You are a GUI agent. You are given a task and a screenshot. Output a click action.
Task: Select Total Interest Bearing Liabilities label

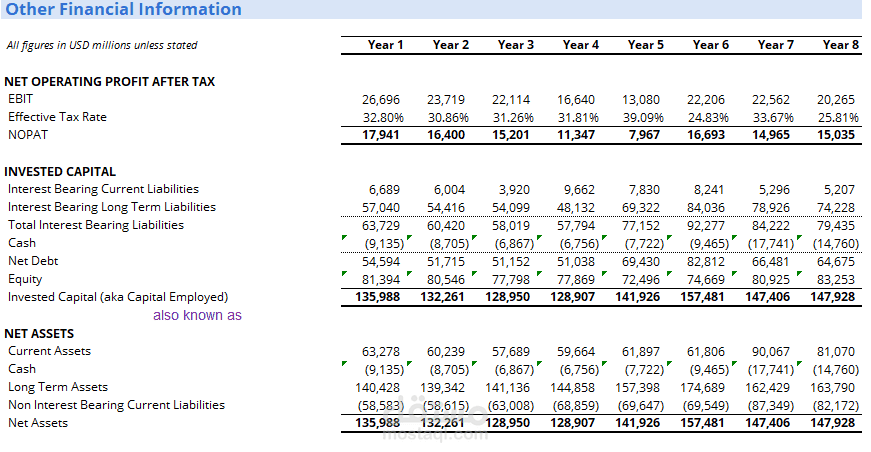[96, 225]
